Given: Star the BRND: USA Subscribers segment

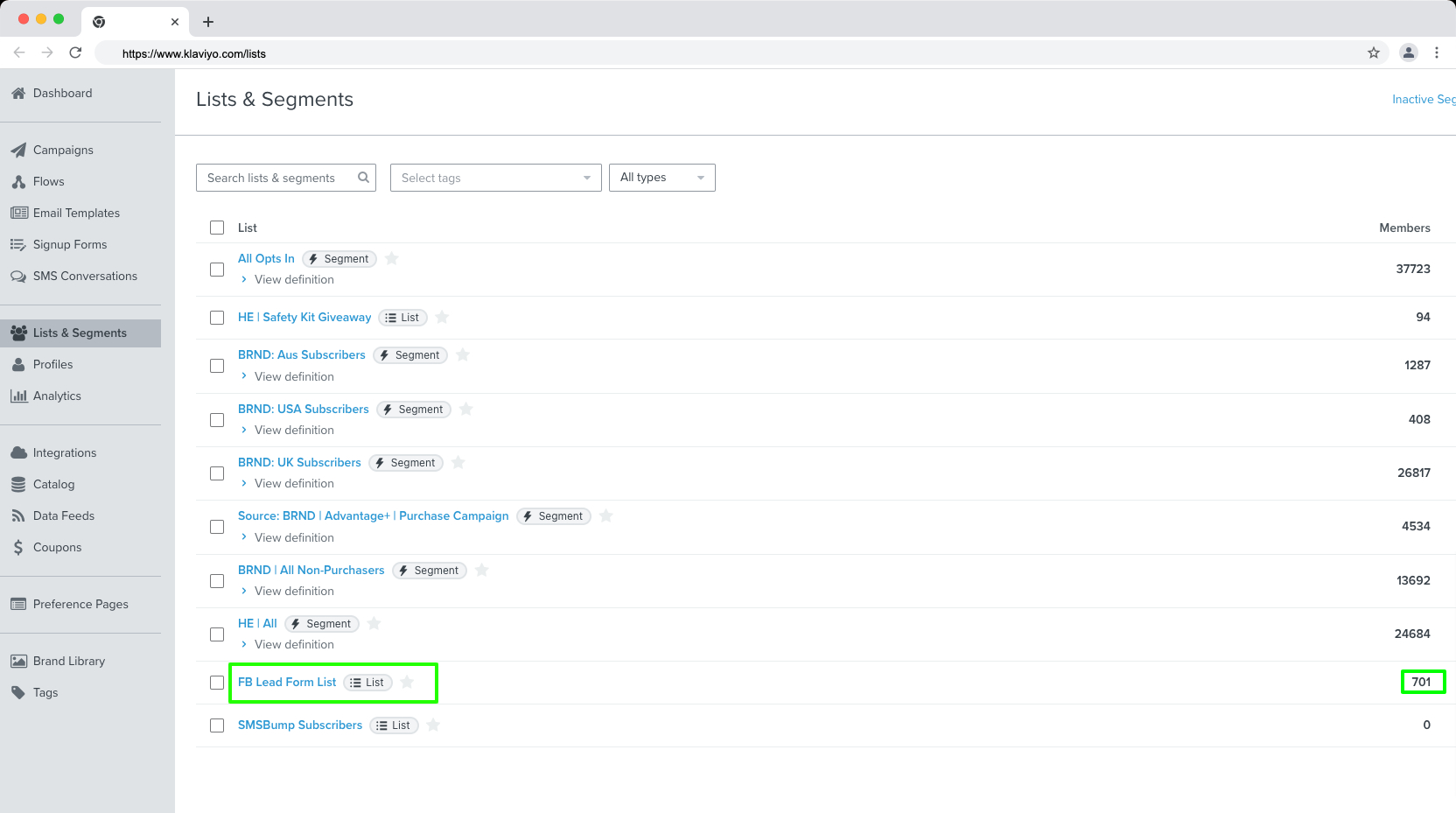Looking at the screenshot, I should [x=466, y=409].
